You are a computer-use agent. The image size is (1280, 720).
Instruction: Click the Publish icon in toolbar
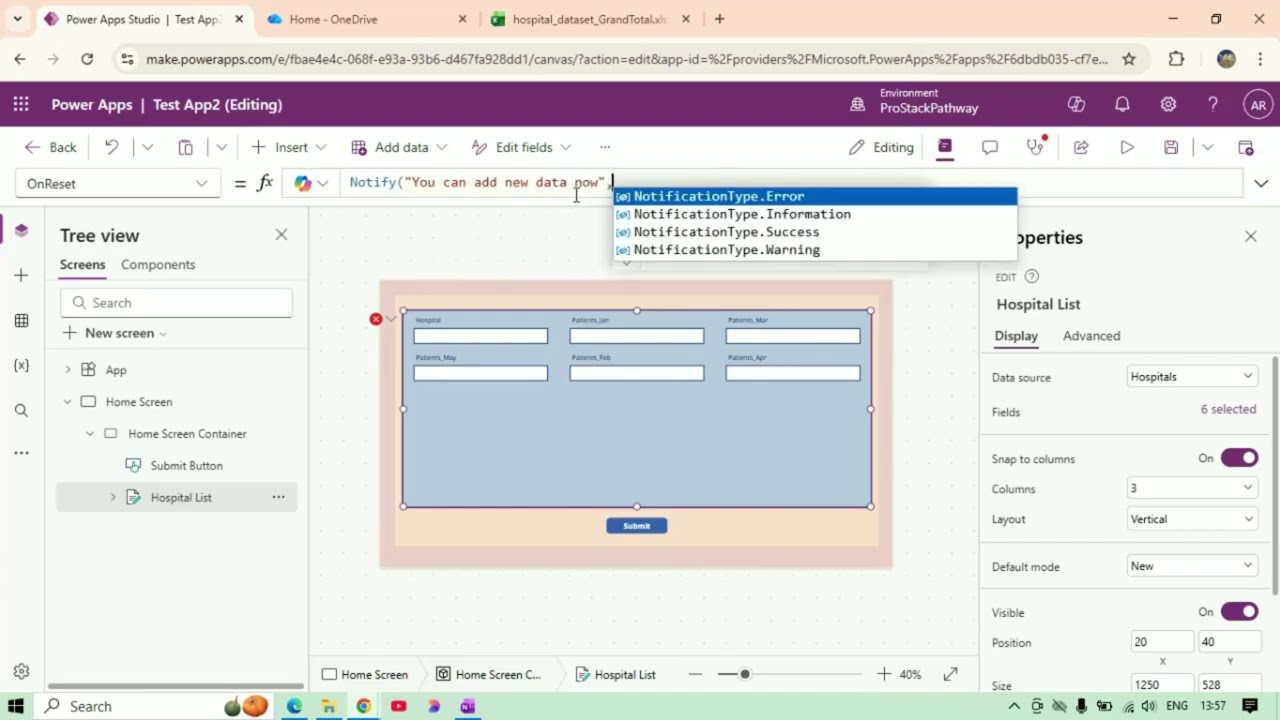click(x=1246, y=147)
